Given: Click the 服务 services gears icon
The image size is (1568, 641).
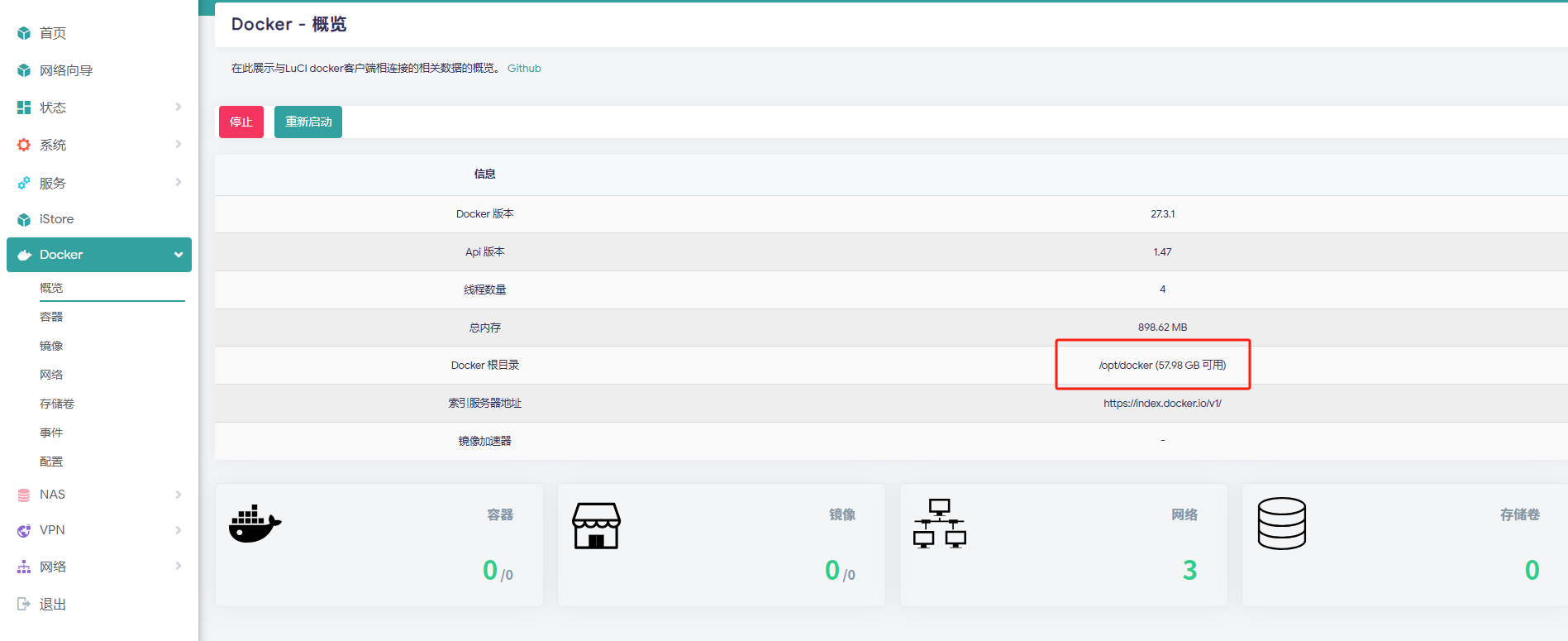Looking at the screenshot, I should click(x=24, y=183).
